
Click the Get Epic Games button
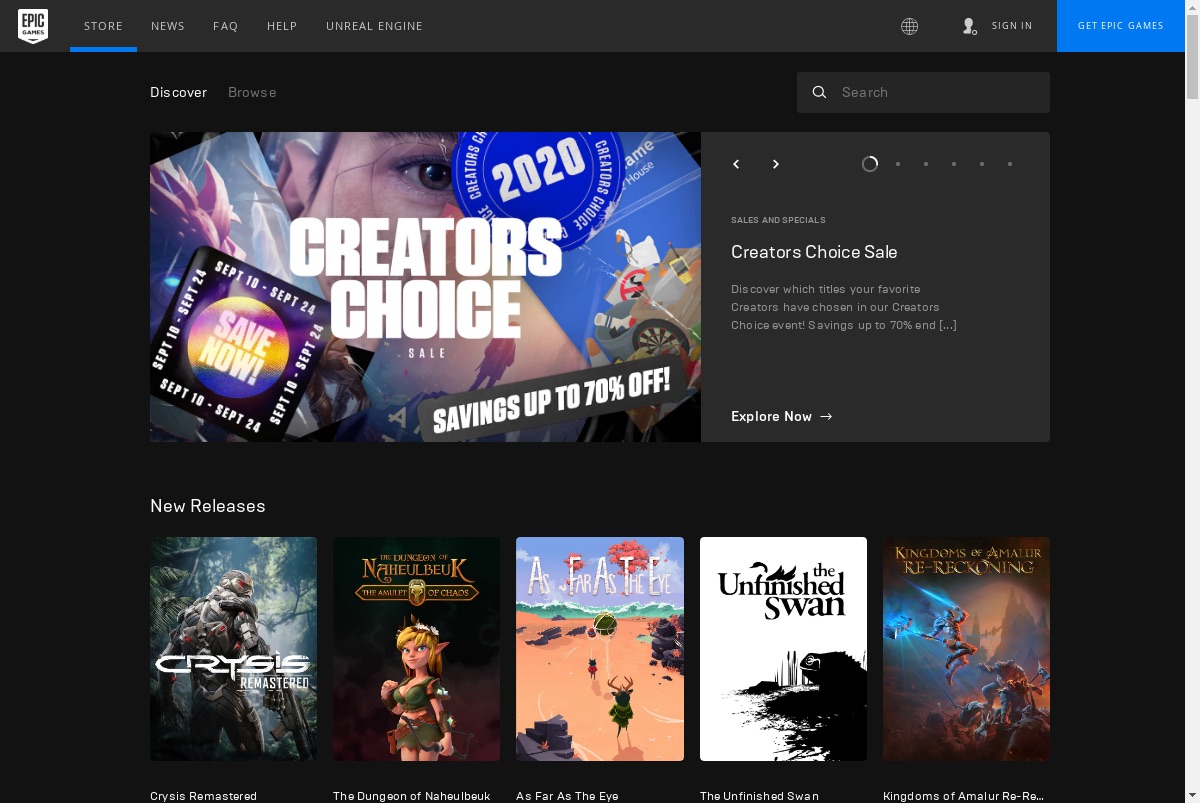[x=1121, y=26]
